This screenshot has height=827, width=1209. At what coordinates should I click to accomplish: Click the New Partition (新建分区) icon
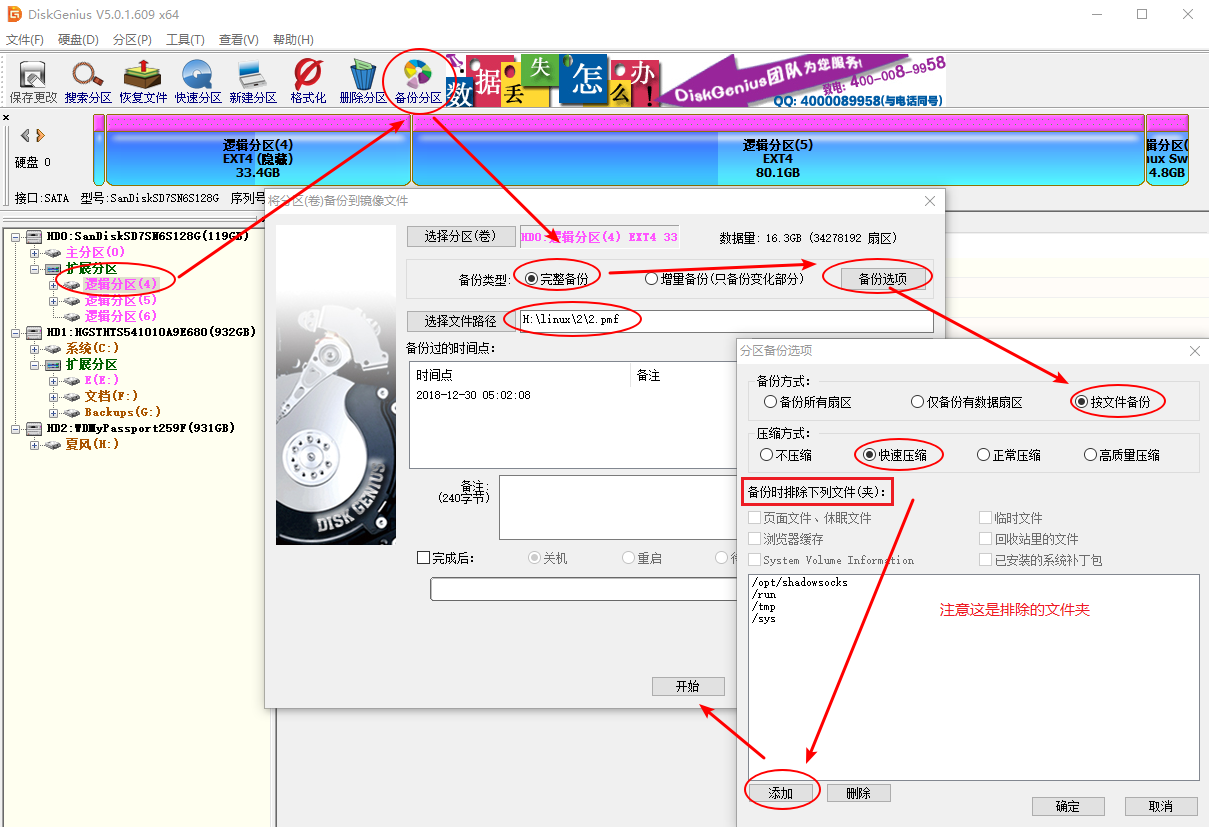(x=252, y=81)
